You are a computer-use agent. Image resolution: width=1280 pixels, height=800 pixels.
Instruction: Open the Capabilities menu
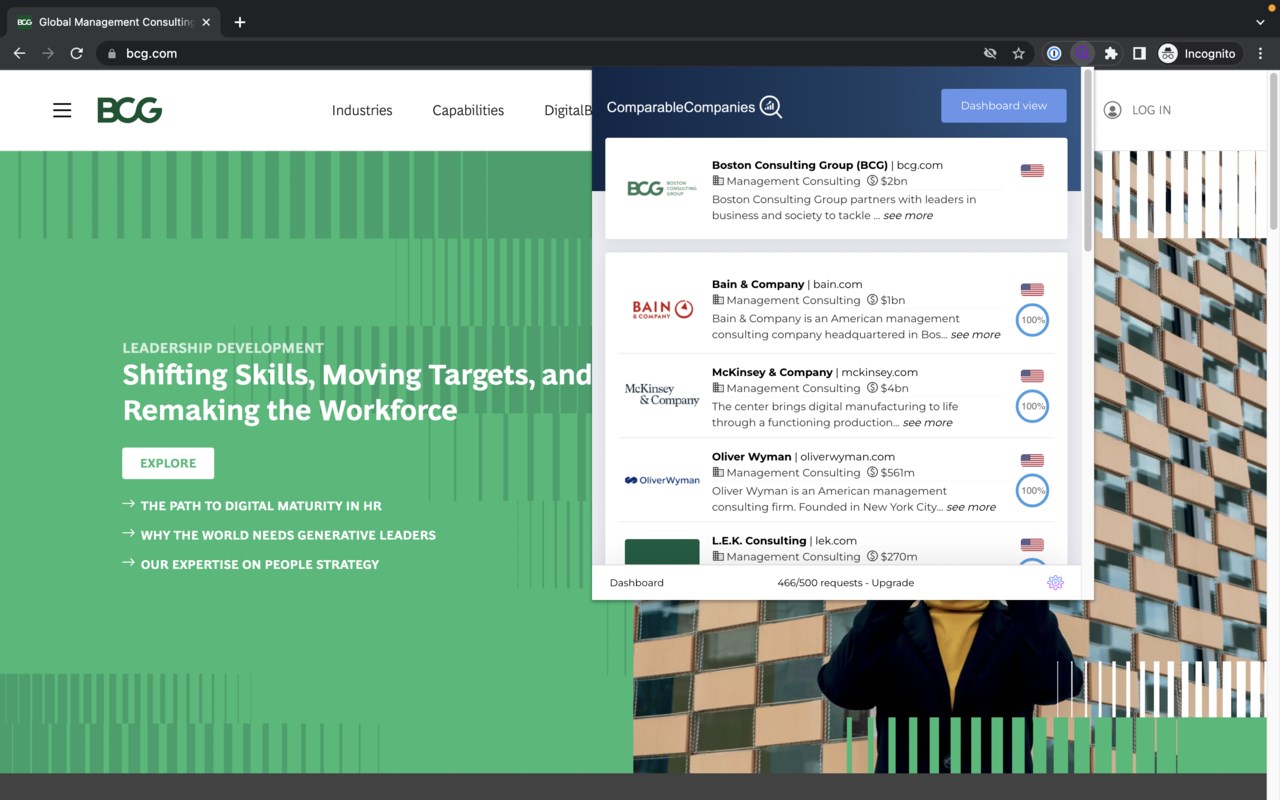click(468, 110)
